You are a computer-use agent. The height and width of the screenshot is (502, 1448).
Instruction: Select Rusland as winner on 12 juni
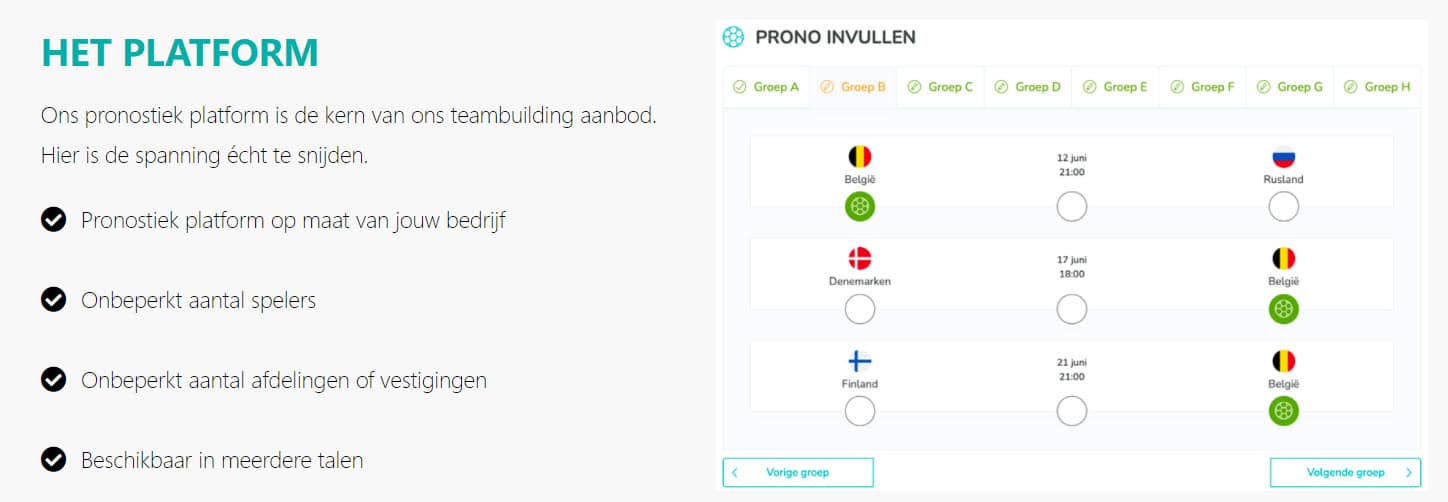tap(1283, 207)
